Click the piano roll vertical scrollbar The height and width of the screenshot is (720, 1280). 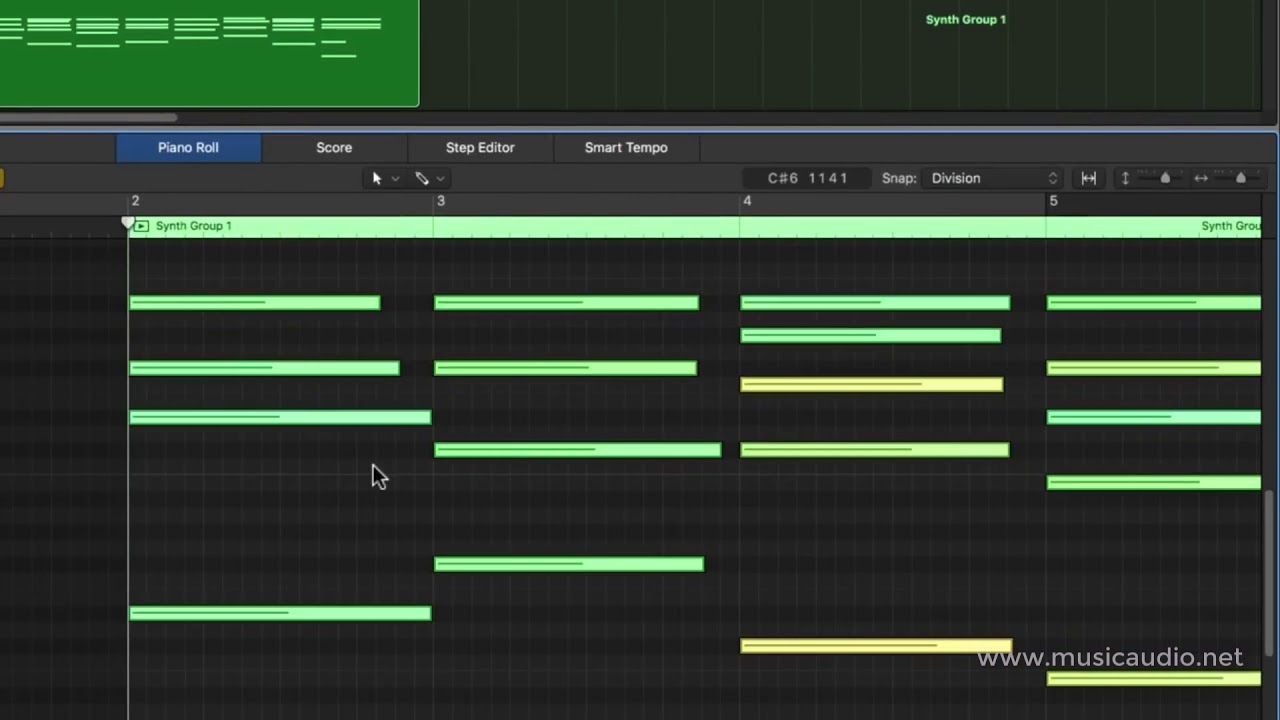click(1270, 575)
